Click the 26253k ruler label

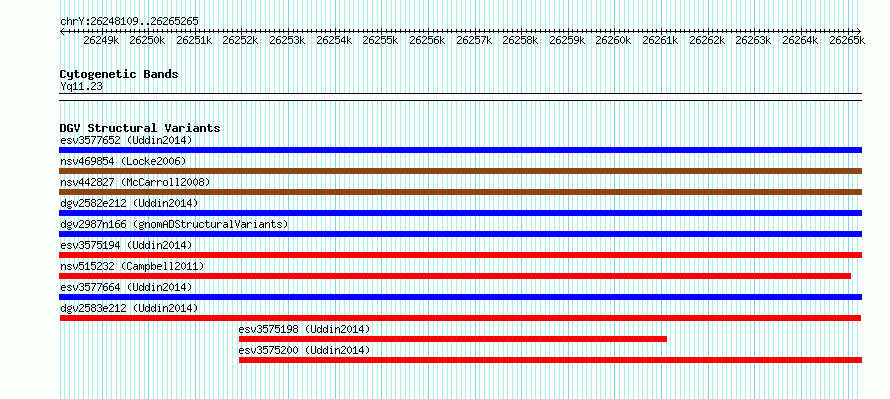pos(287,40)
